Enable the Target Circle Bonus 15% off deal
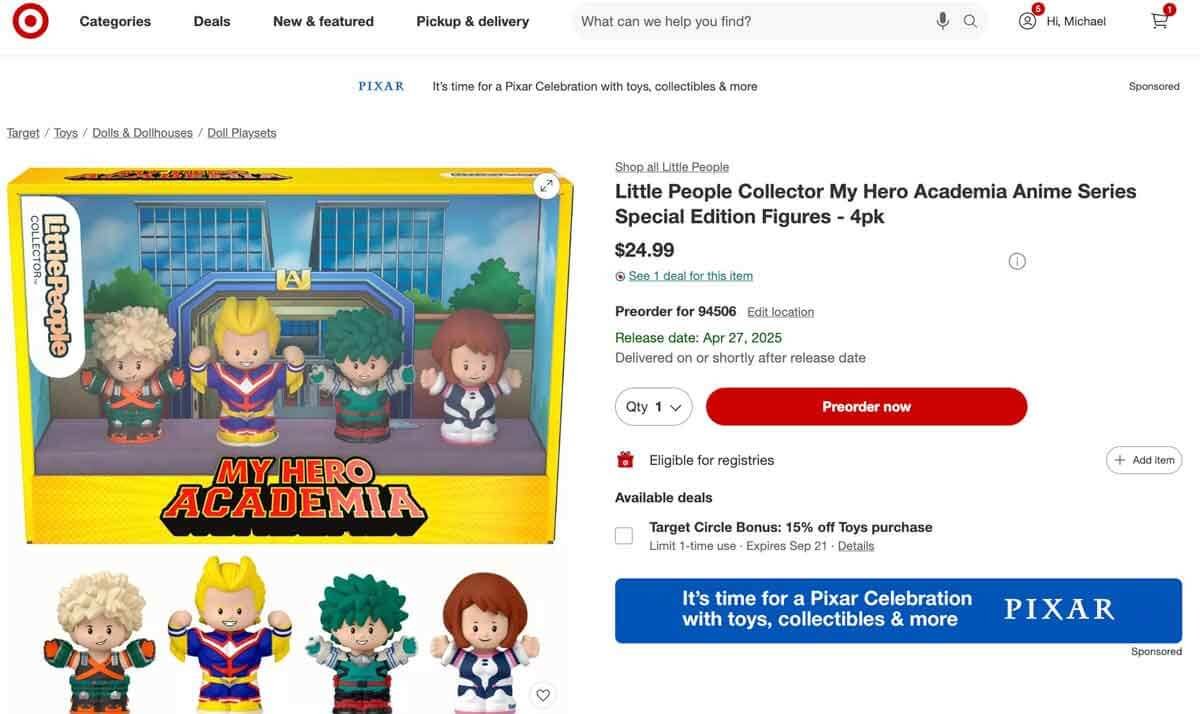1200x714 pixels. point(623,535)
